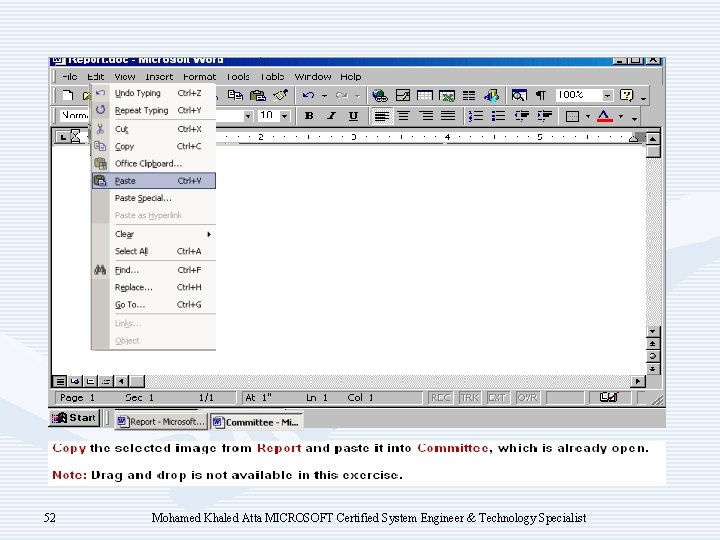Toggle Underline formatting

click(x=353, y=116)
